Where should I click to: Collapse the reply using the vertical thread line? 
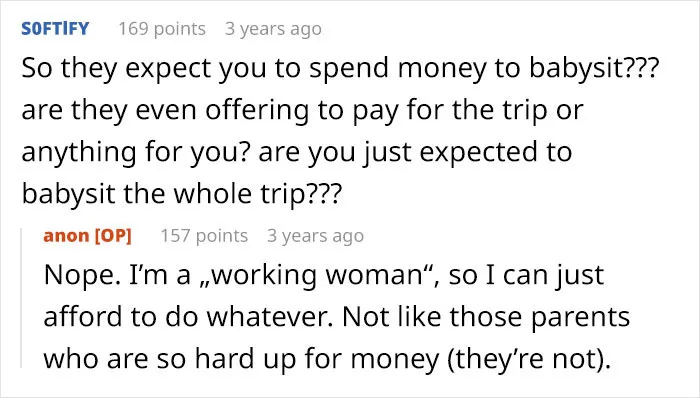(x=22, y=298)
